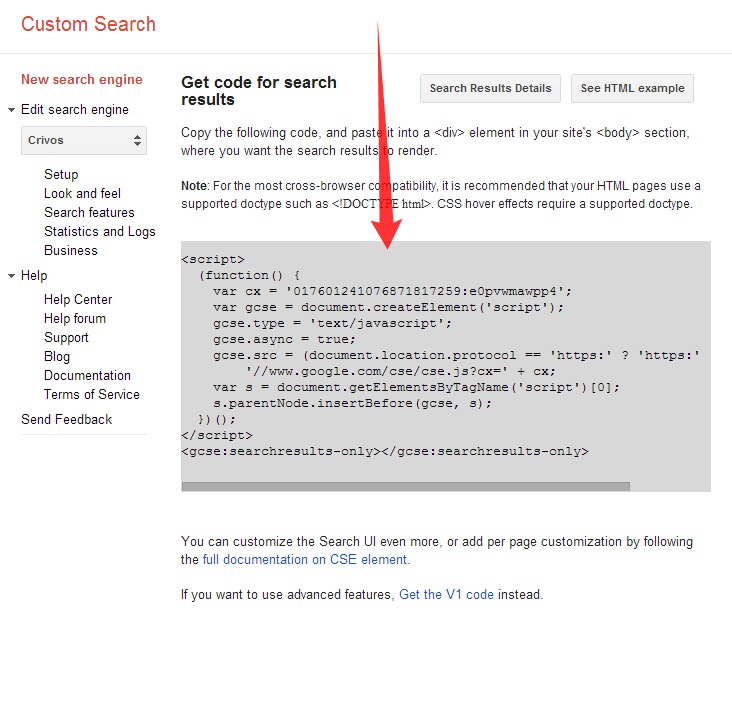This screenshot has height=710, width=732.
Task: Click the Search Results Details button
Action: pos(490,88)
